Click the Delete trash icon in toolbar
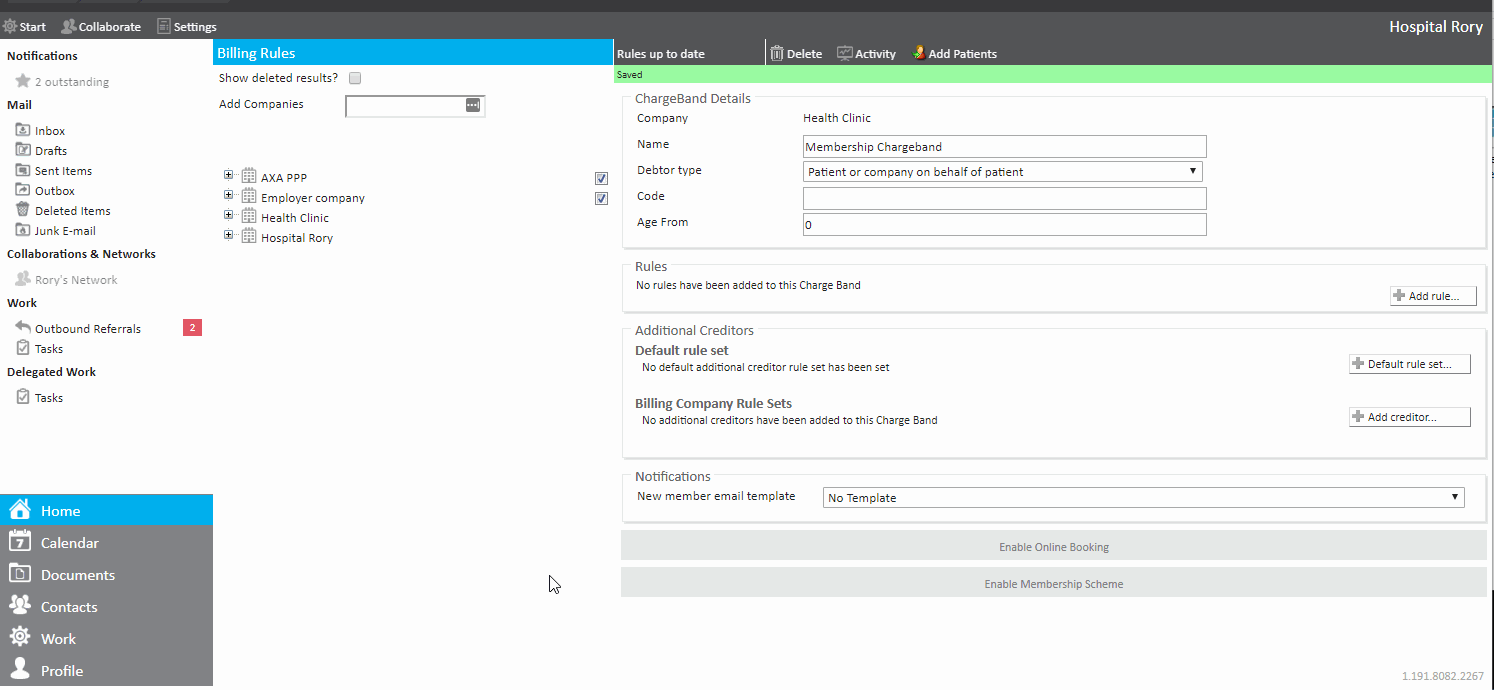 (777, 54)
